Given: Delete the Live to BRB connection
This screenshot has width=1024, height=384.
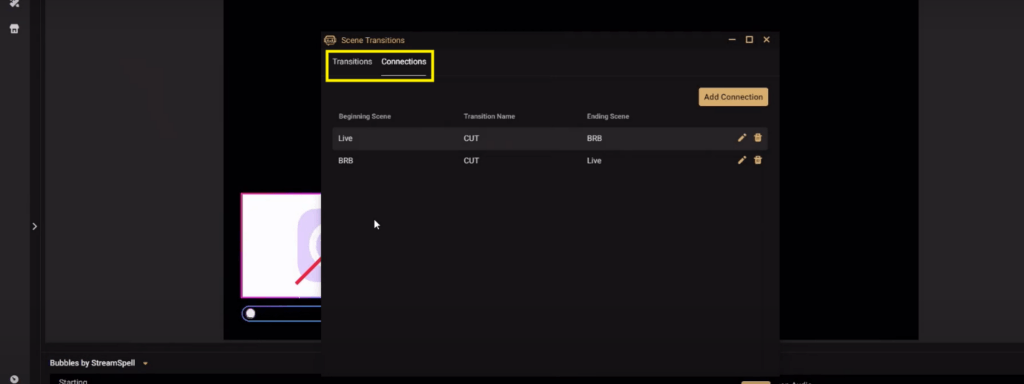Looking at the screenshot, I should click(758, 138).
